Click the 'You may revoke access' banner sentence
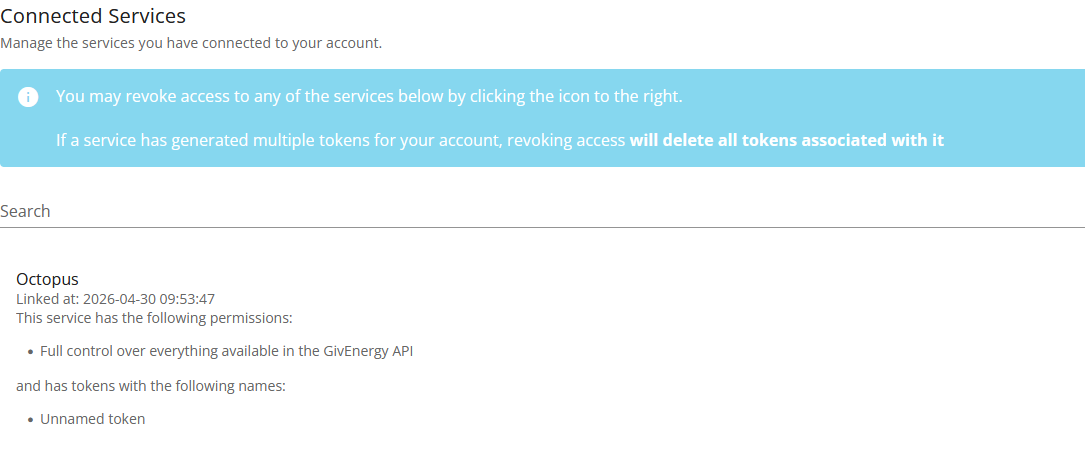Screen dimensions: 1085x456 (x=370, y=96)
